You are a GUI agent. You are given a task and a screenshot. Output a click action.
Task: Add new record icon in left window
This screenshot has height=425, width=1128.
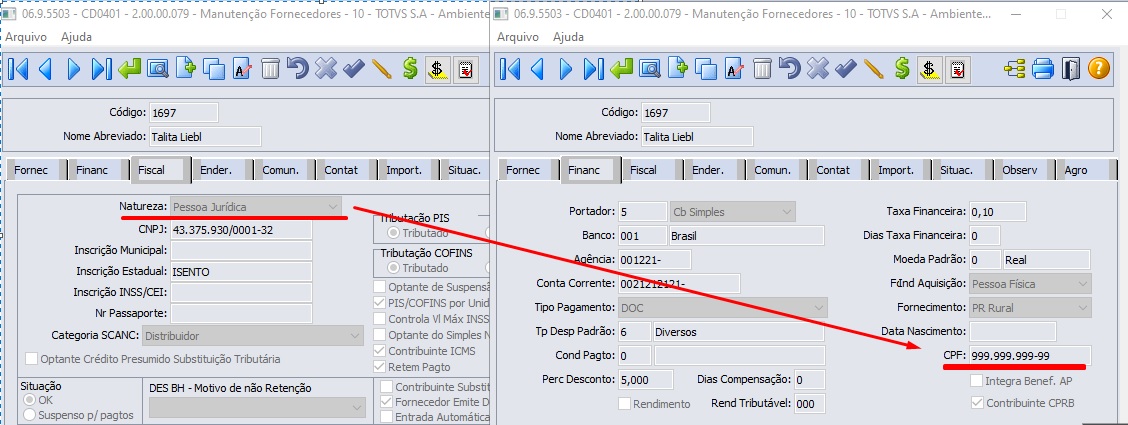click(x=186, y=69)
